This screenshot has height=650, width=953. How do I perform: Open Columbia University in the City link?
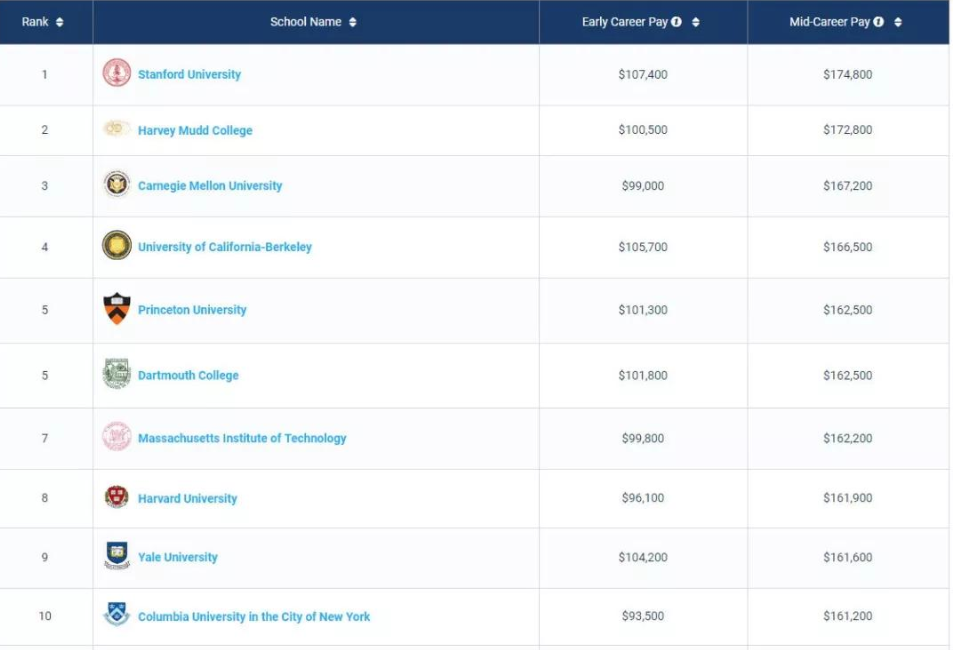tap(253, 617)
